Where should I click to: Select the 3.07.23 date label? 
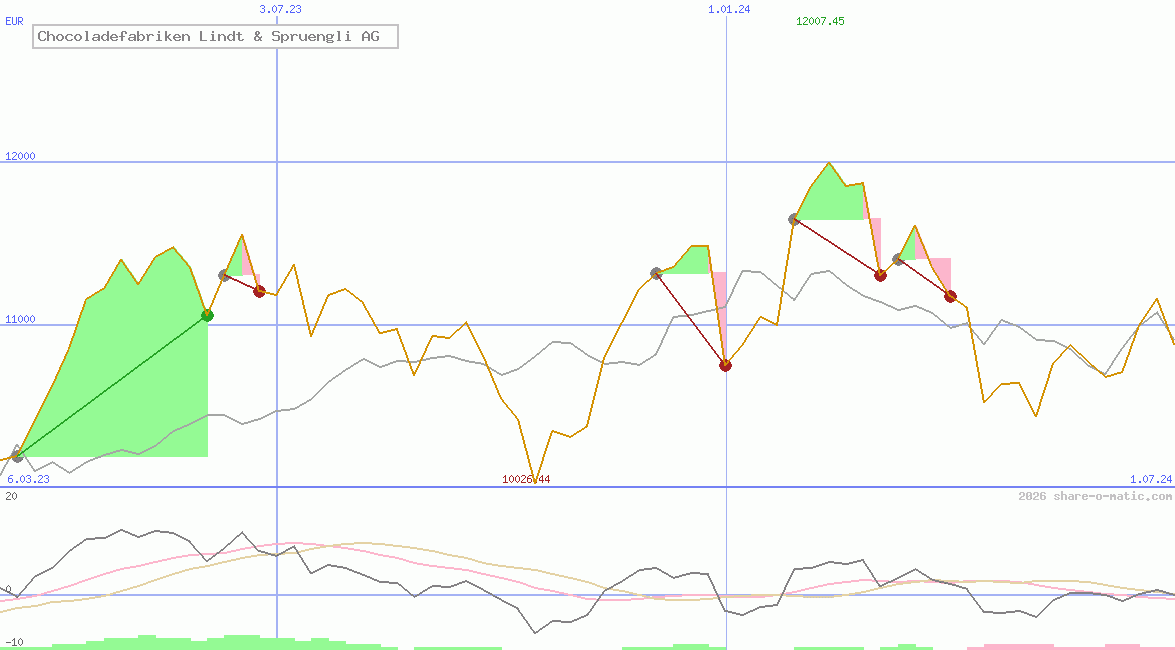280,9
